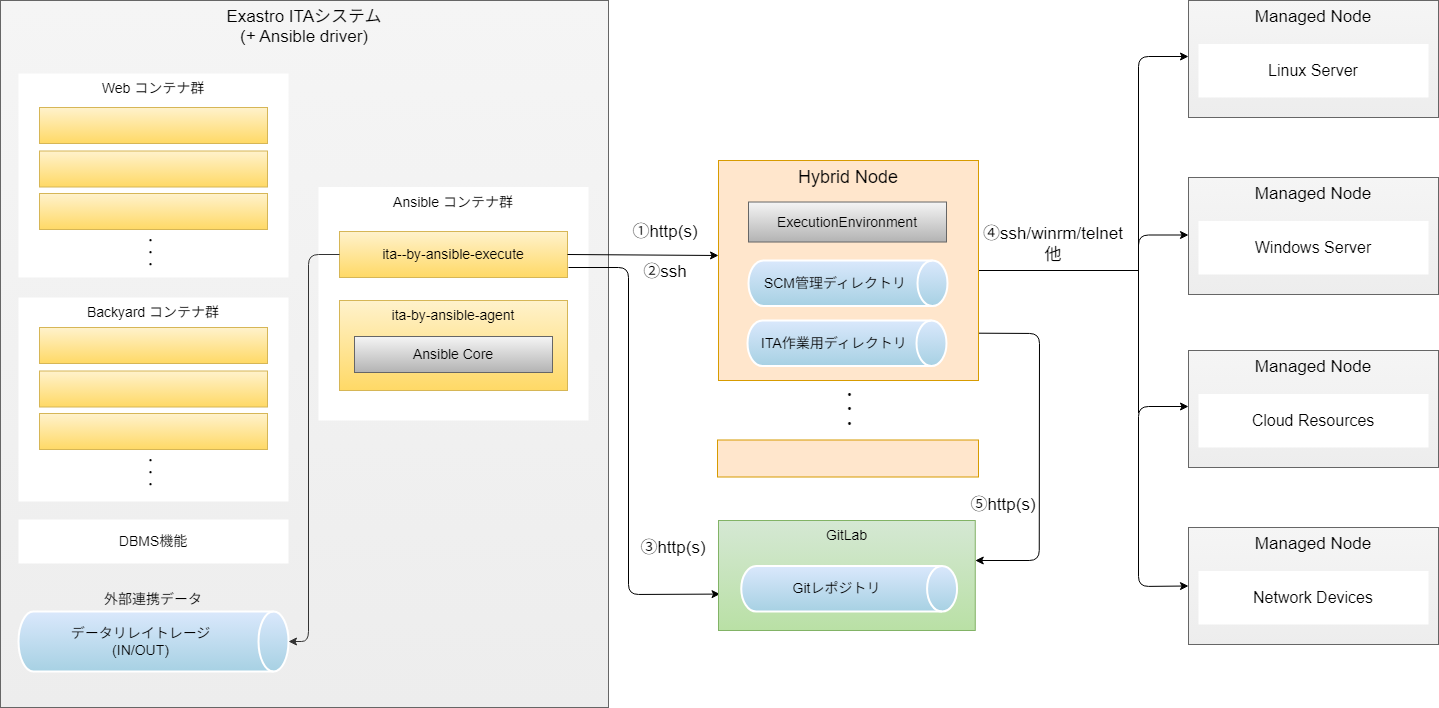Select the データリレイトレージ (IN/OUT) storage cylinder
This screenshot has height=708, width=1439.
[141, 641]
